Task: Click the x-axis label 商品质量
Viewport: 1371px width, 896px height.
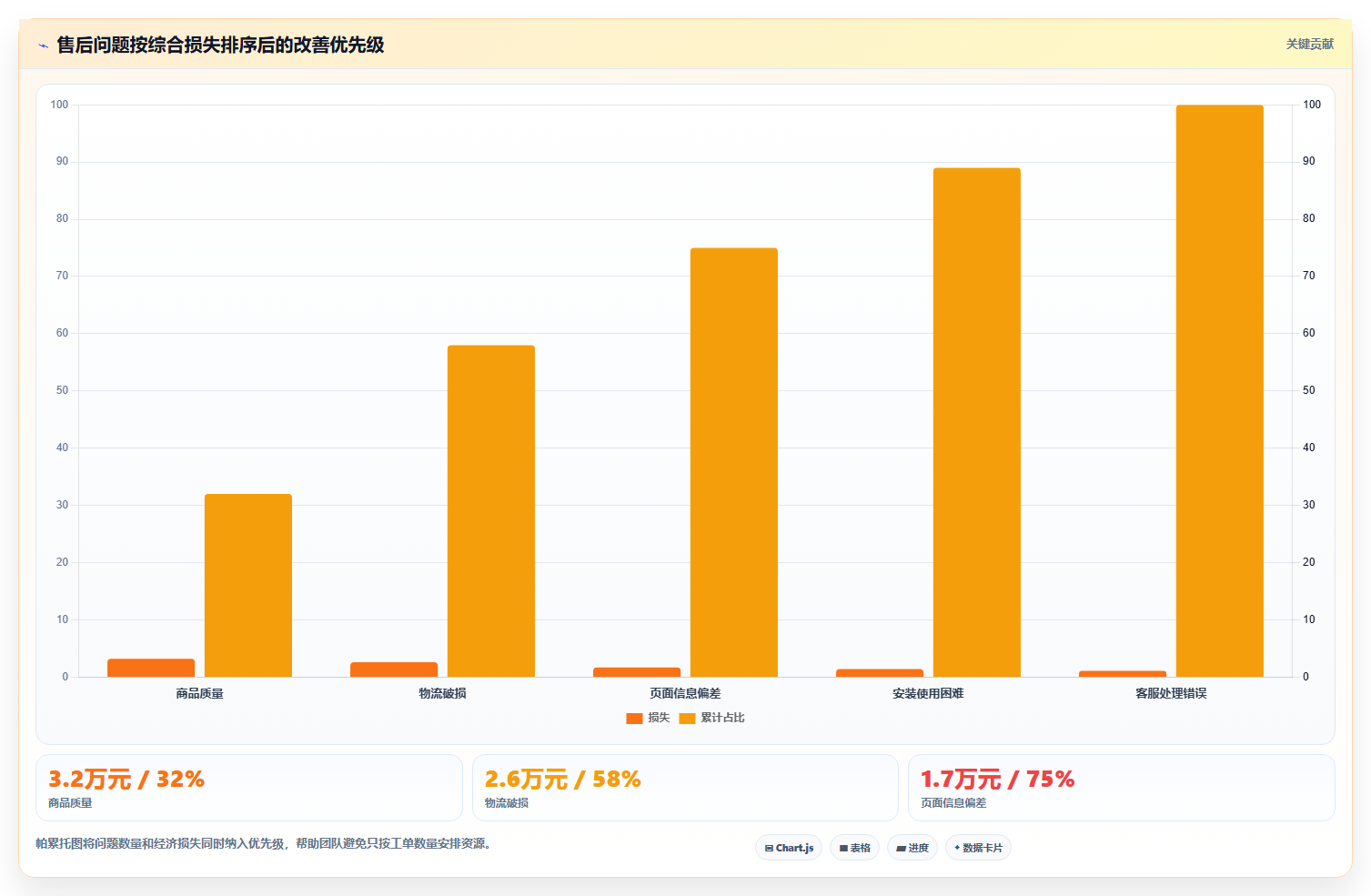Action: pos(200,693)
